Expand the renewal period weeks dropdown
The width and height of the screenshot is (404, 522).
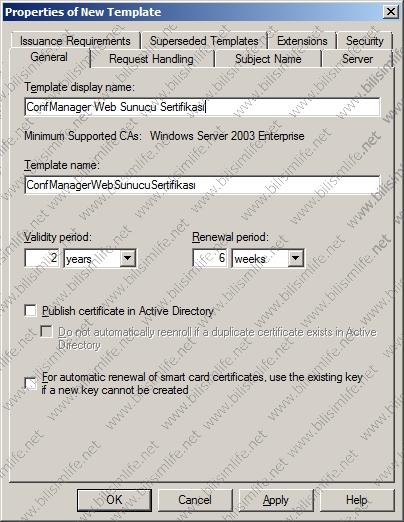(x=296, y=258)
